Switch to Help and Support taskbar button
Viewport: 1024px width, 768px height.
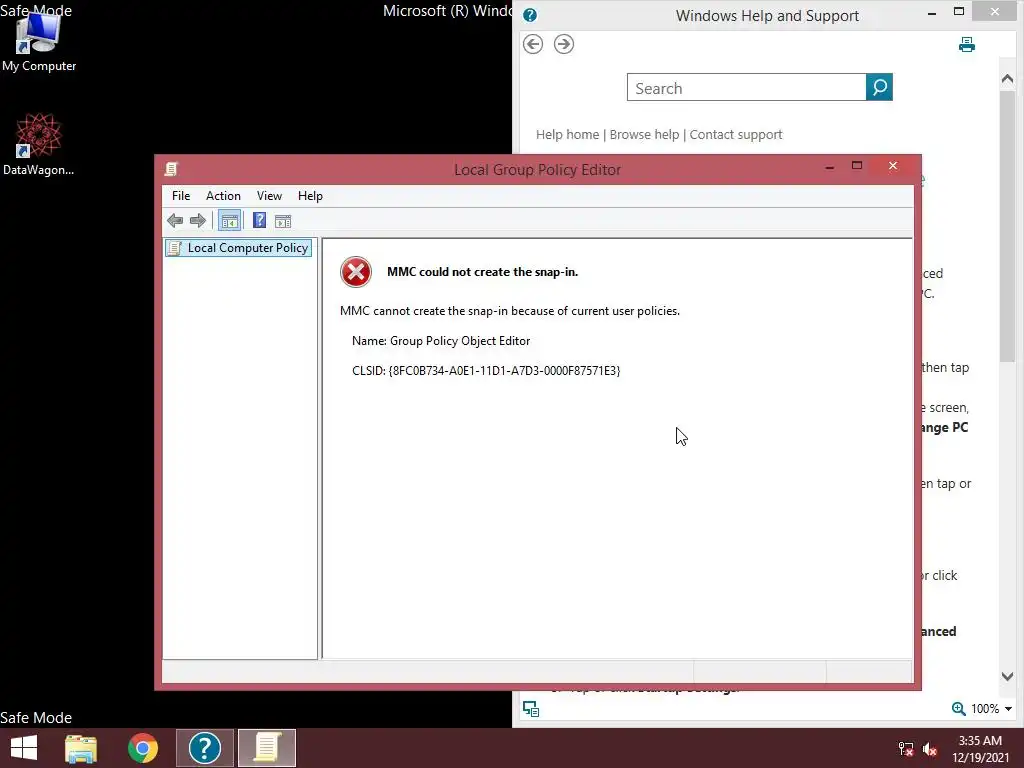pos(204,748)
